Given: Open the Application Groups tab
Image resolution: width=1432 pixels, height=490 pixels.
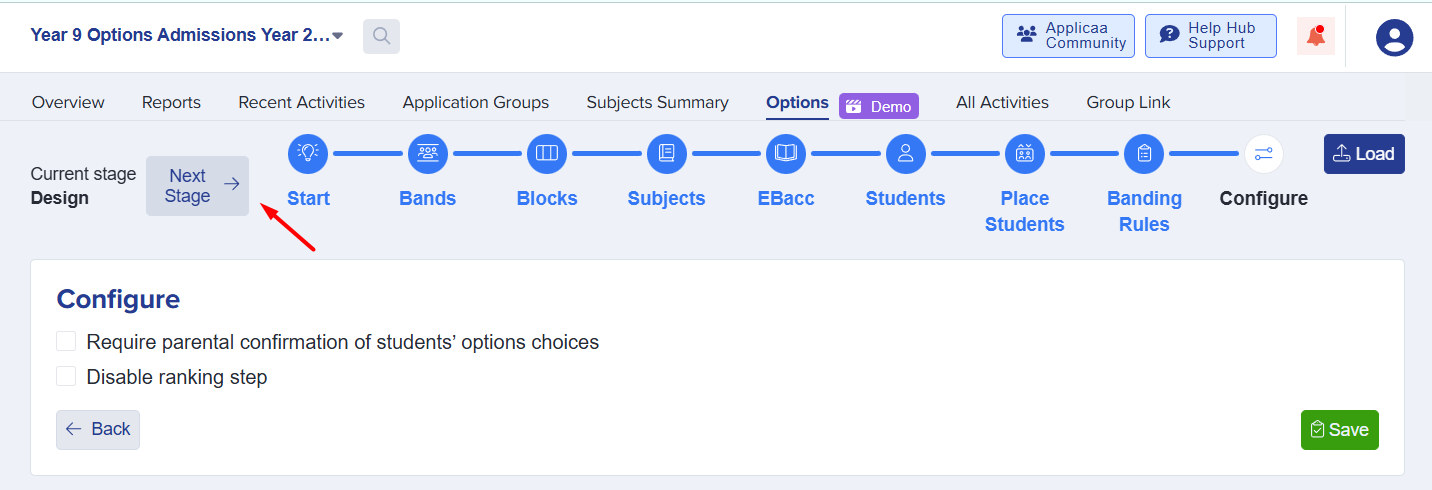Looking at the screenshot, I should tap(476, 102).
